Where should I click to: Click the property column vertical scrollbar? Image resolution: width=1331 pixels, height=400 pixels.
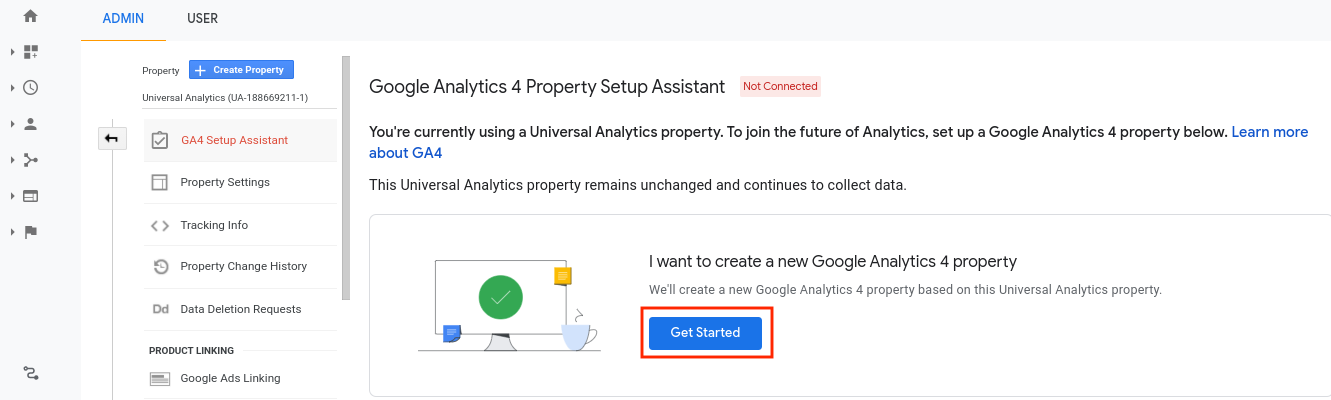[x=346, y=180]
